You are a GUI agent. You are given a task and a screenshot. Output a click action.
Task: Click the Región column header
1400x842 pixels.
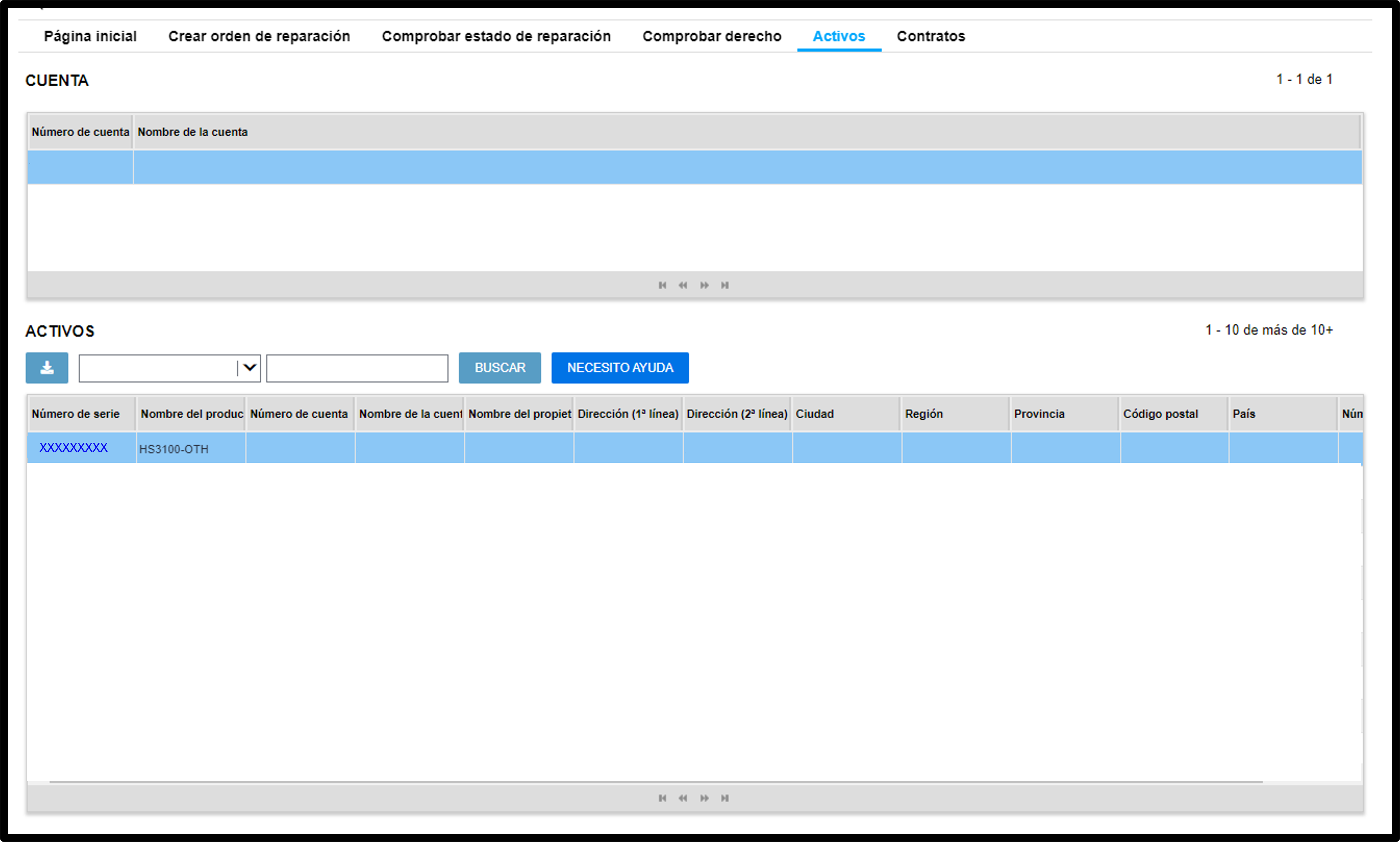tap(956, 414)
